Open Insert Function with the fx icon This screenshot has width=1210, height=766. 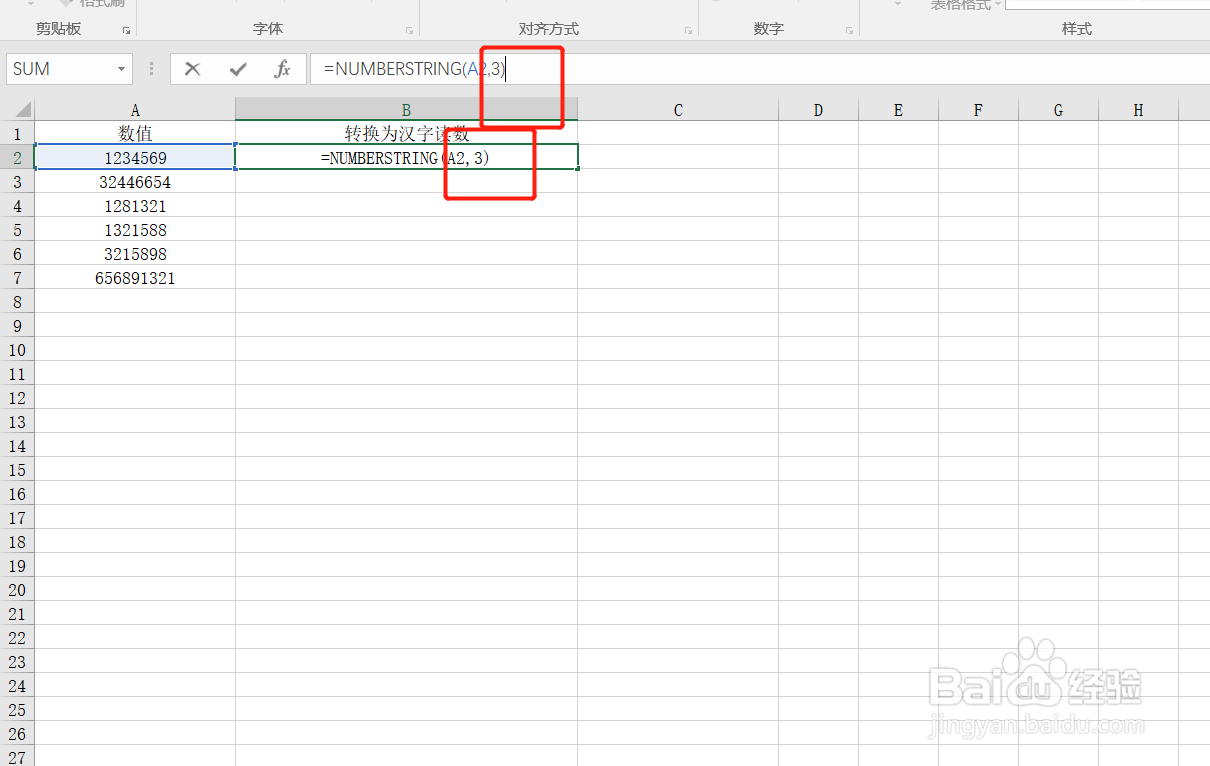tap(283, 69)
